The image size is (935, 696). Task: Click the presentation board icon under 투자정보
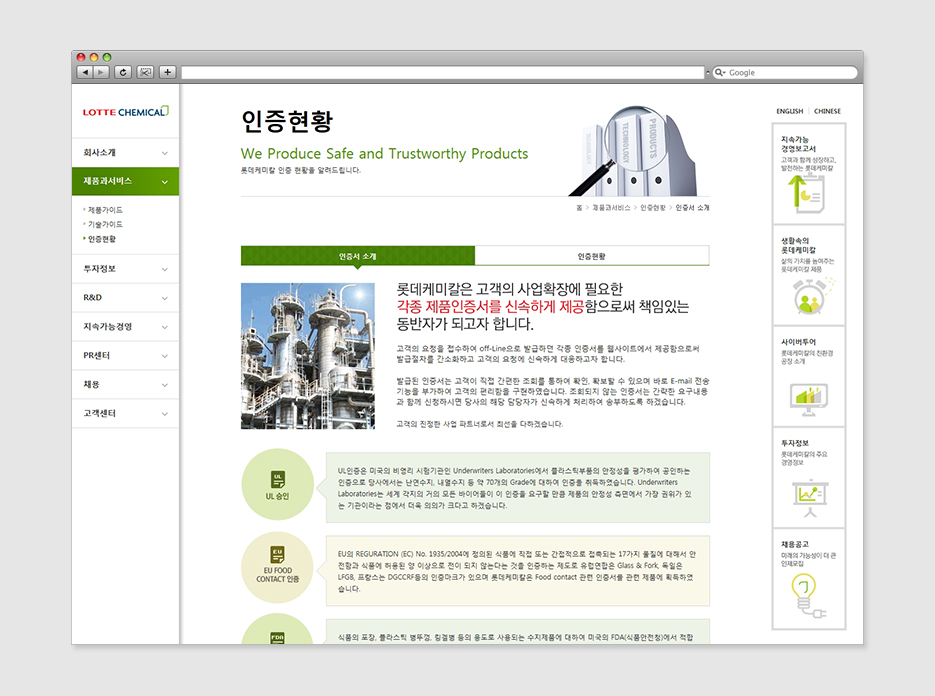pos(810,497)
